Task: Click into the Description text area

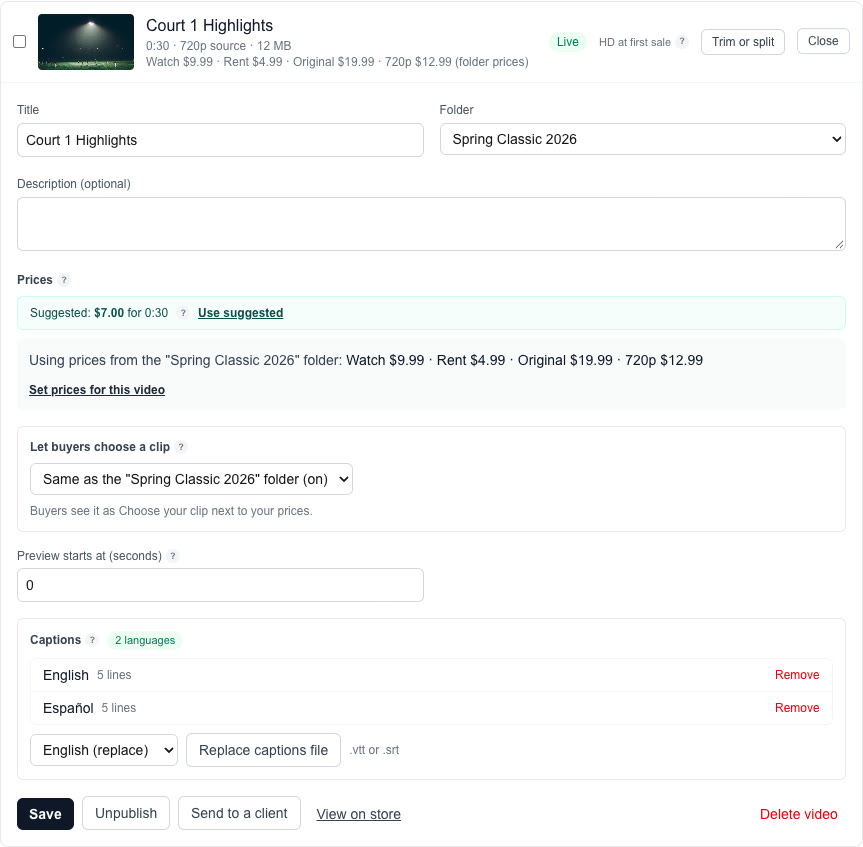Action: [432, 224]
